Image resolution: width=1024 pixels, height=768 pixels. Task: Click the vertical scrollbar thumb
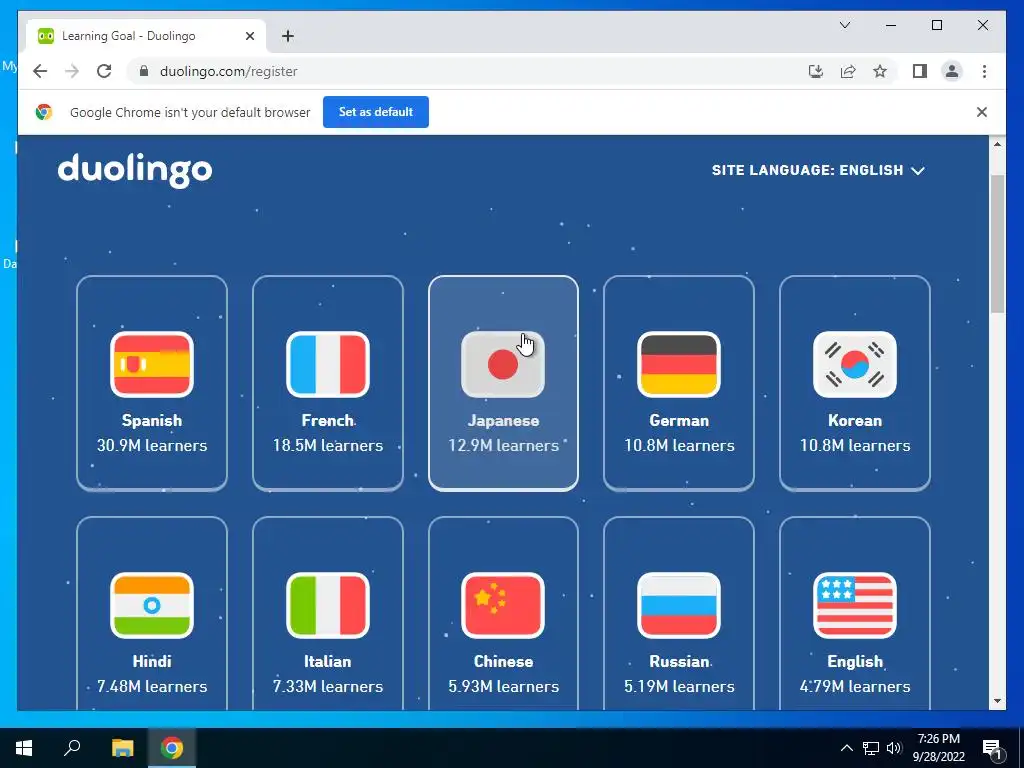pos(997,244)
